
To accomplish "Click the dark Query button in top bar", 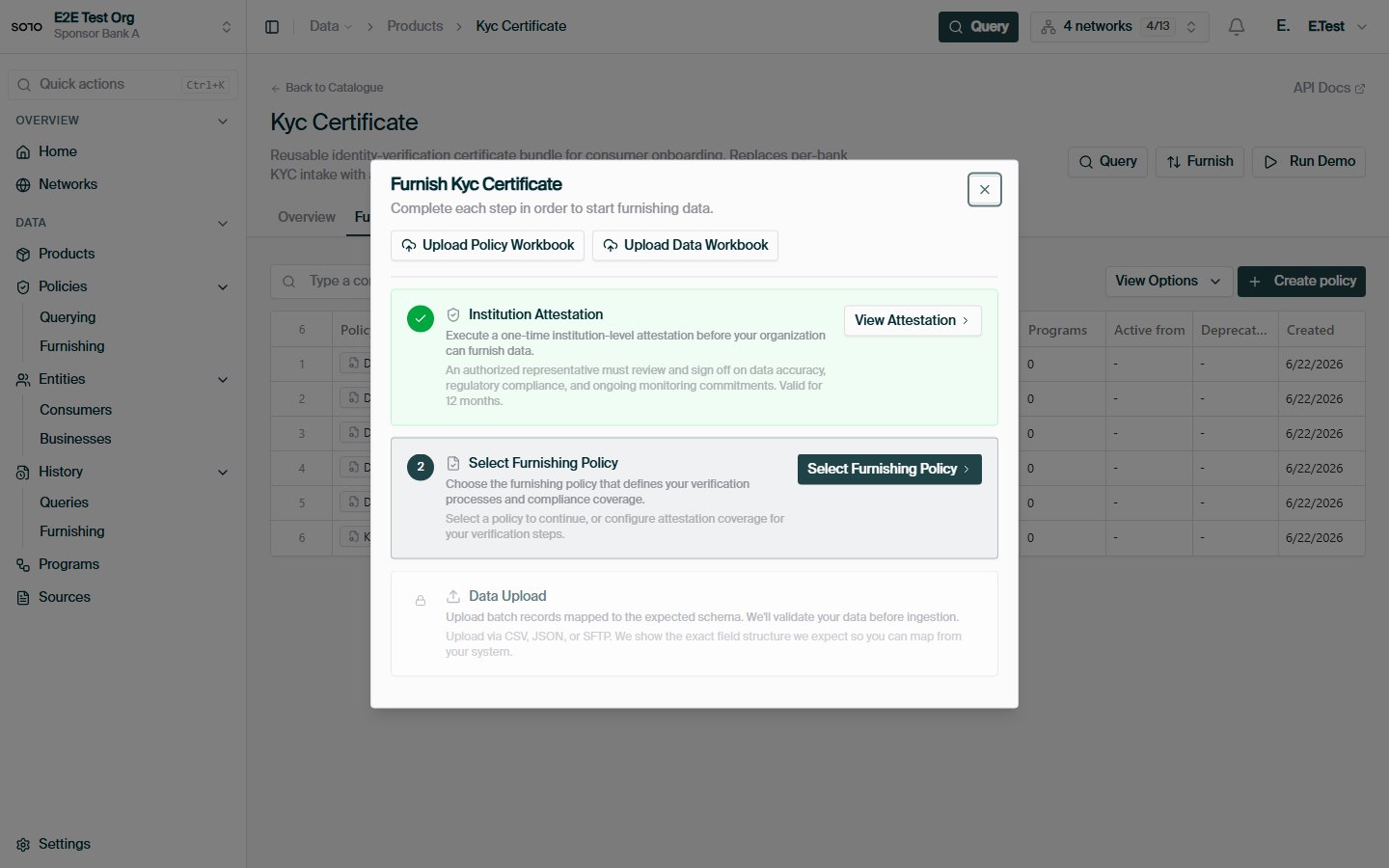I will (978, 27).
